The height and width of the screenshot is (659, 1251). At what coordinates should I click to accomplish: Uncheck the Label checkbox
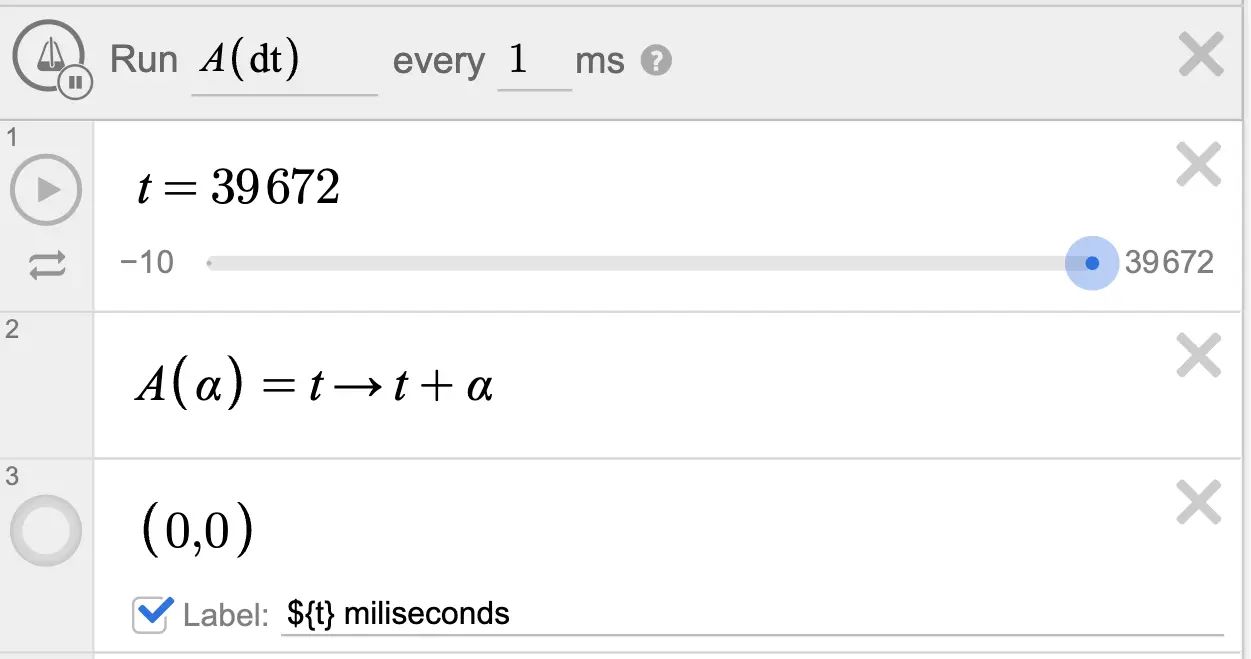coord(151,614)
